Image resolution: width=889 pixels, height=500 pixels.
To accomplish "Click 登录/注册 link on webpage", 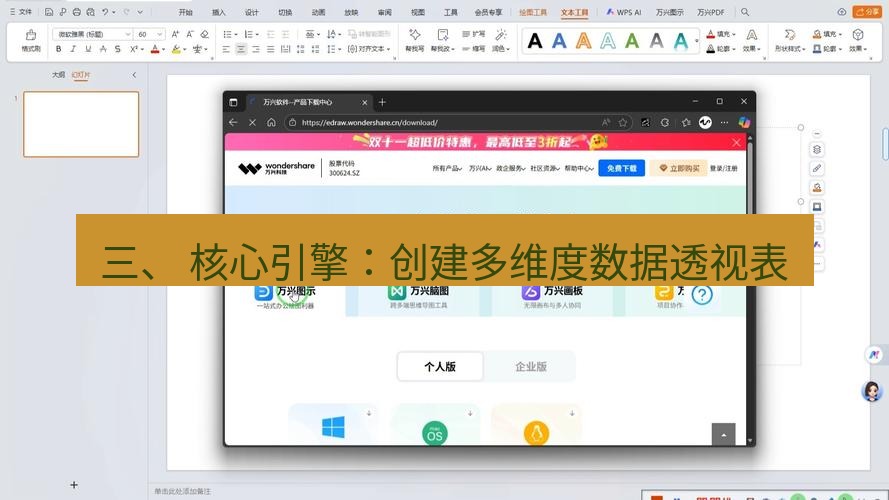I will [x=723, y=168].
